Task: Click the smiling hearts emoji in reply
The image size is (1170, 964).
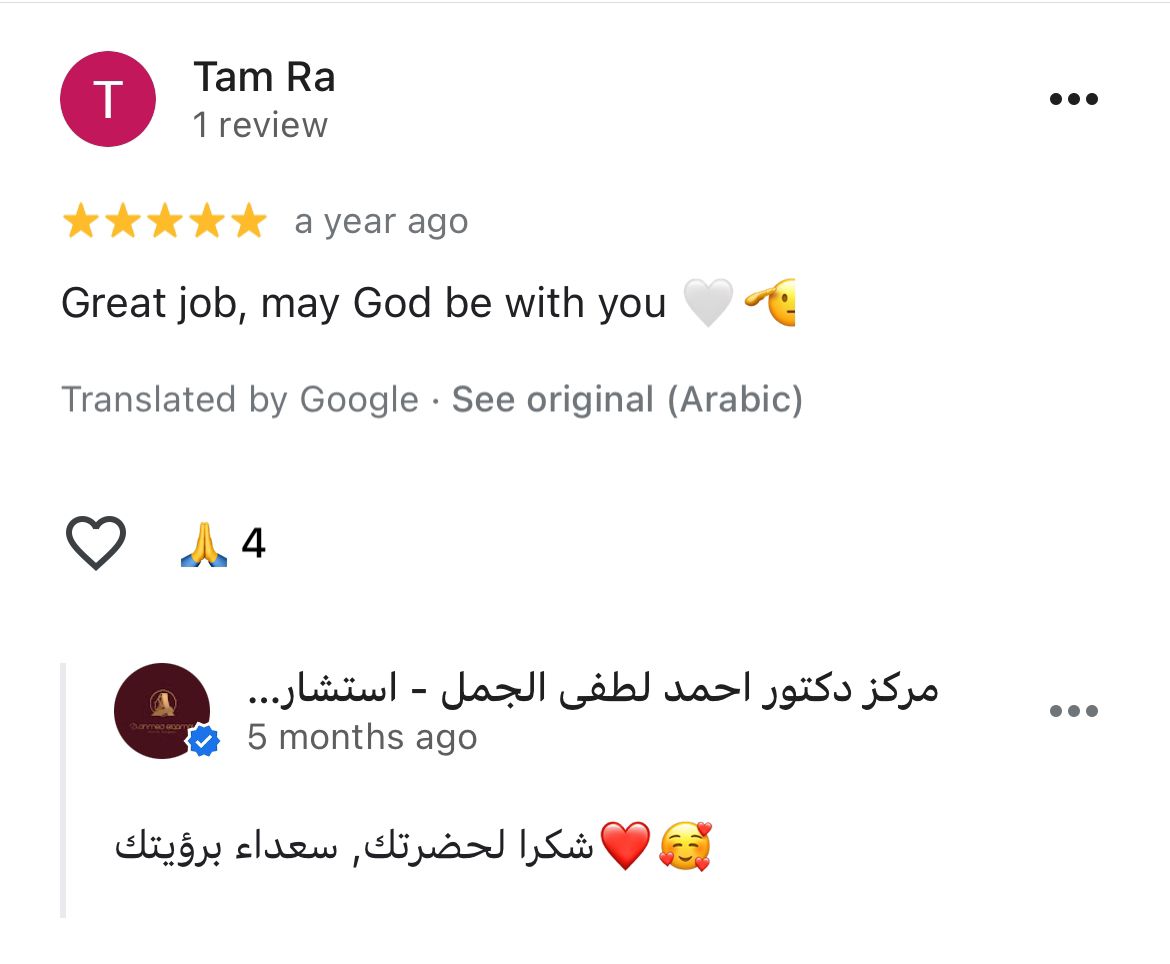Action: click(x=686, y=846)
